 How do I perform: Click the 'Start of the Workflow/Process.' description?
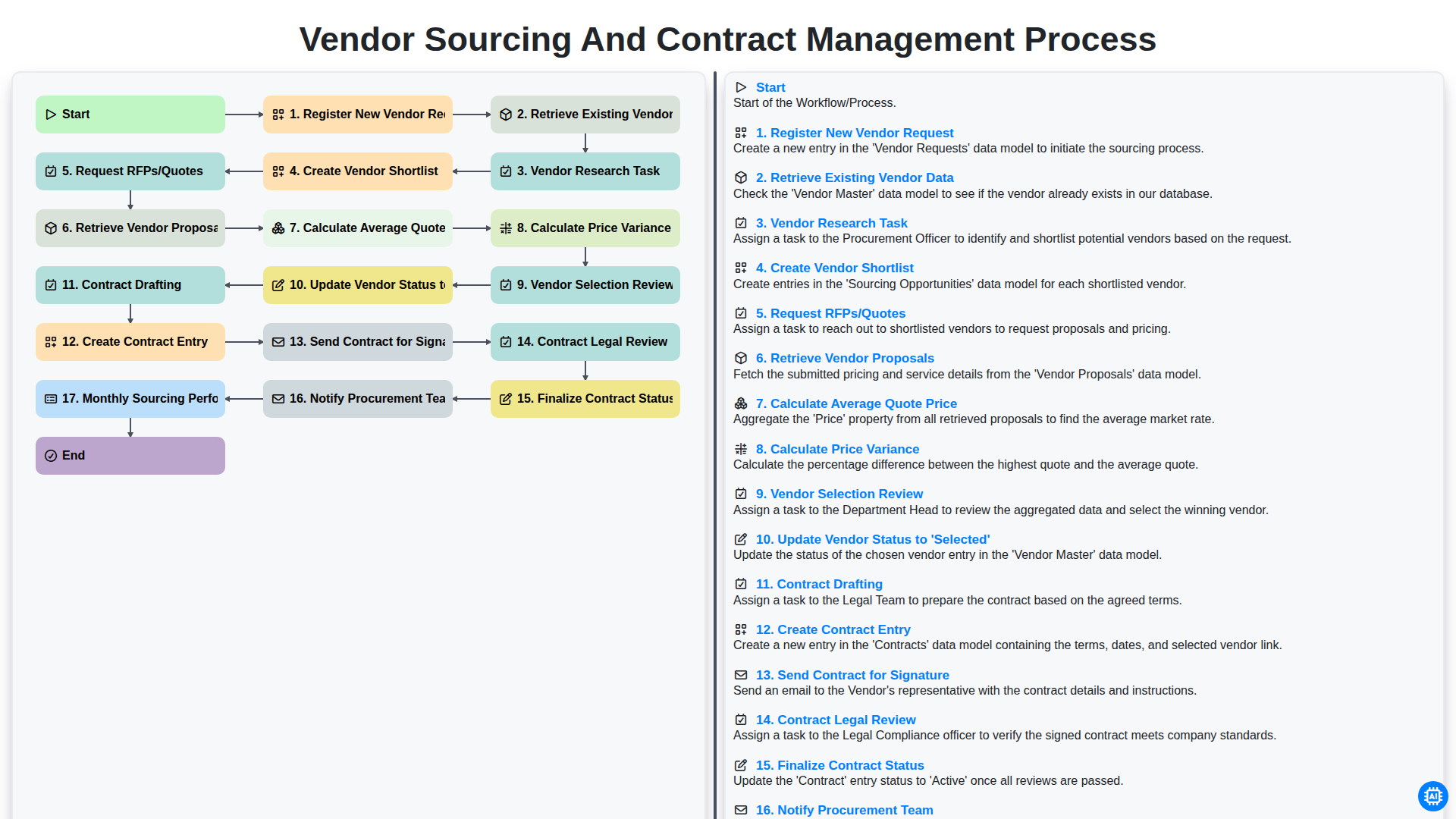pyautogui.click(x=814, y=103)
